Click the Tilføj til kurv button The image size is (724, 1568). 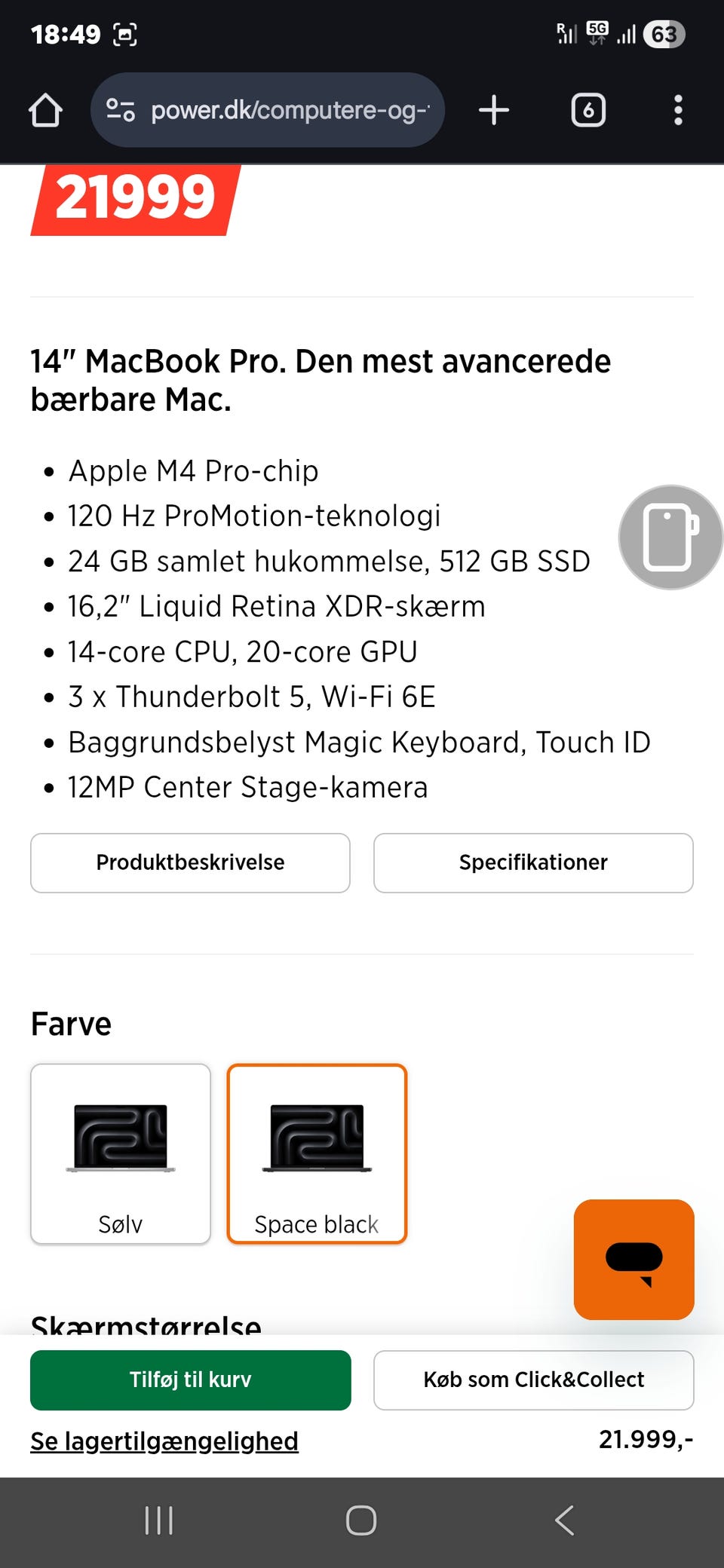point(190,1380)
